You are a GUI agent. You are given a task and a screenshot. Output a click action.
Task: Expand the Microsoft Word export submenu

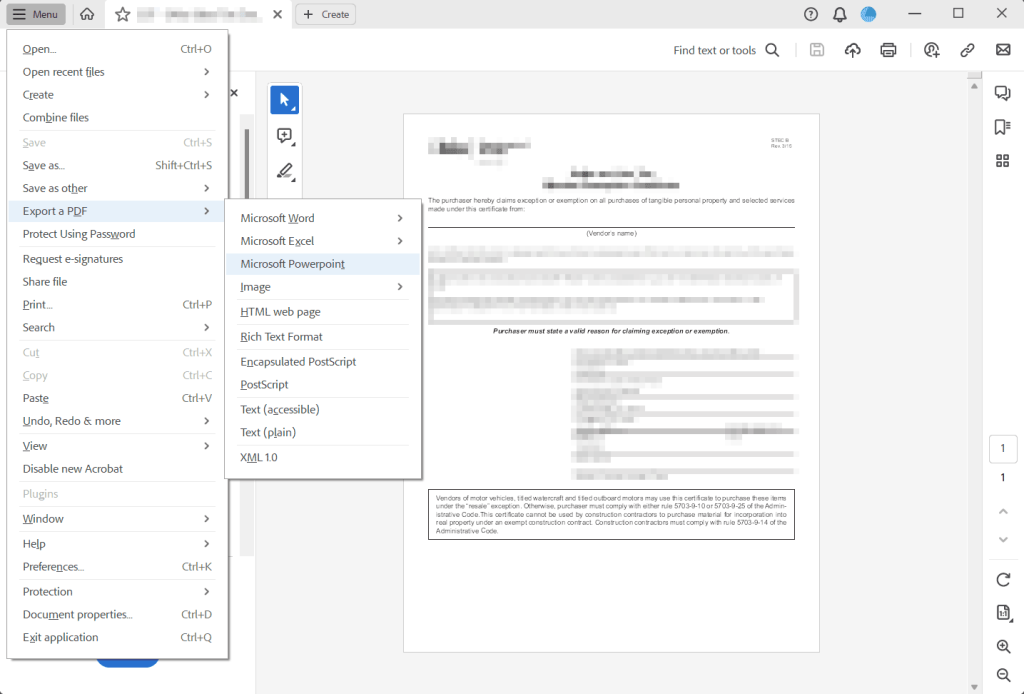tap(321, 217)
